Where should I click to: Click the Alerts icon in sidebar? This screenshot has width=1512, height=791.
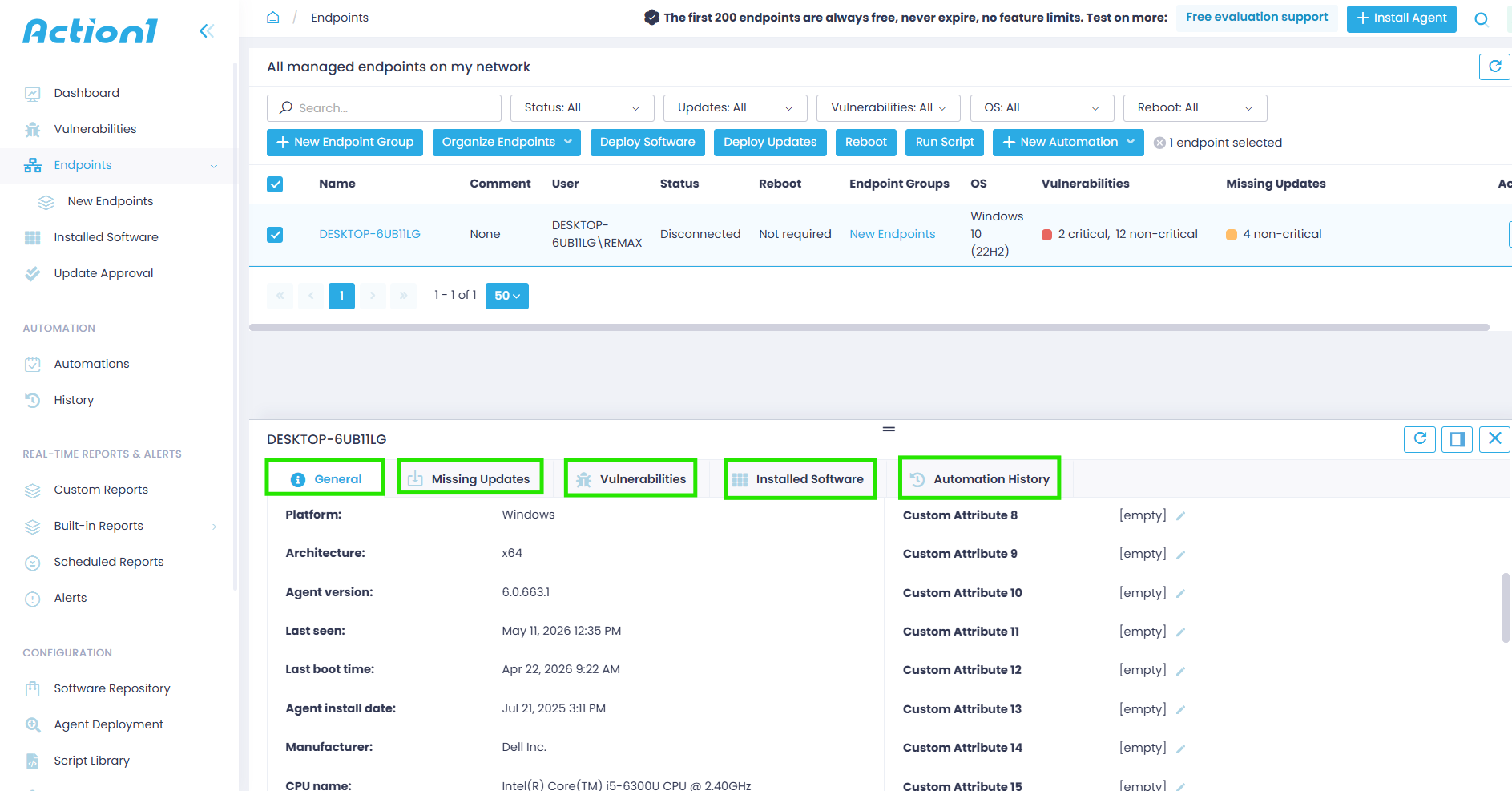(33, 599)
